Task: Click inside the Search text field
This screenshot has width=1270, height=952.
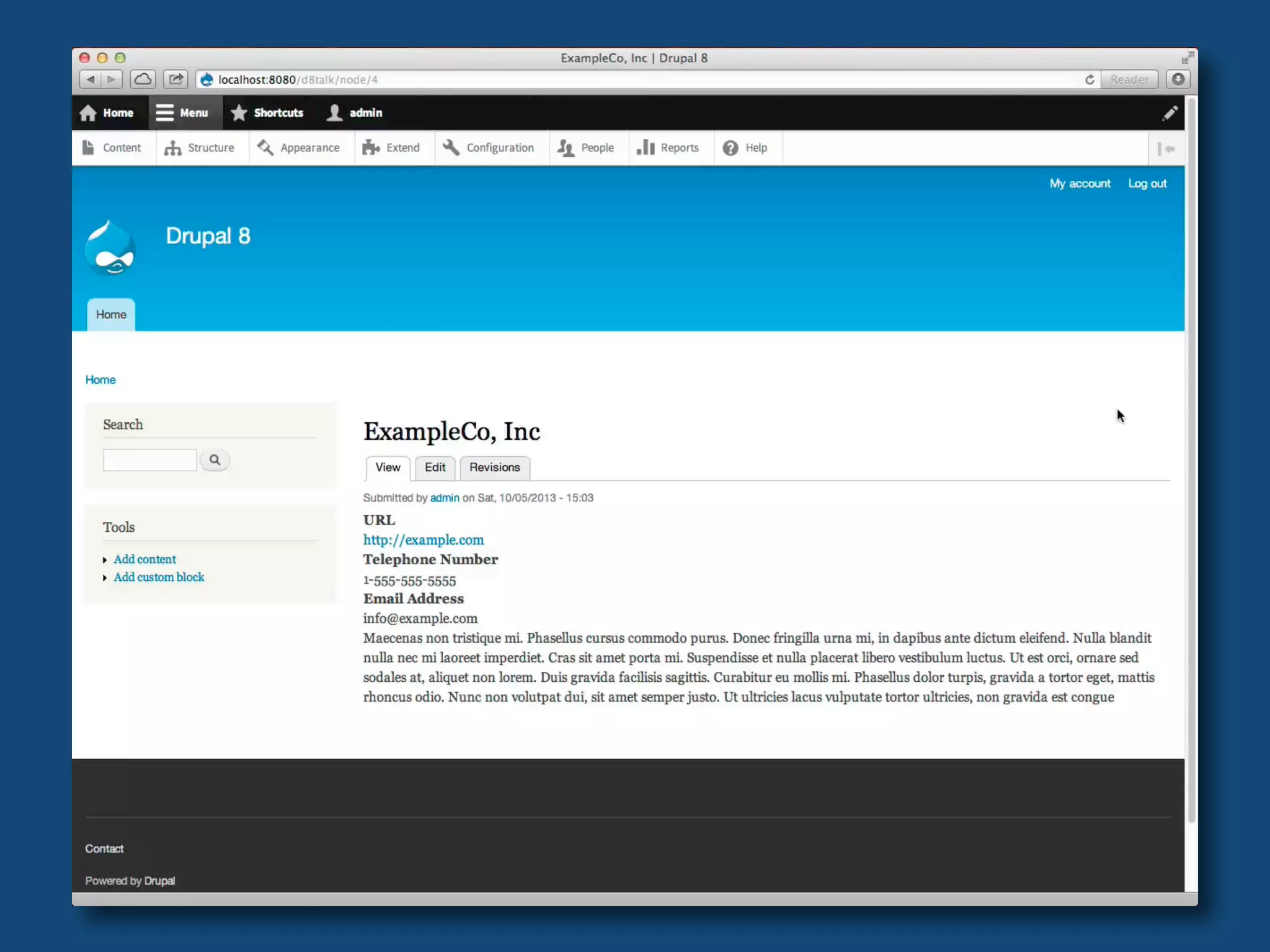Action: (x=149, y=460)
